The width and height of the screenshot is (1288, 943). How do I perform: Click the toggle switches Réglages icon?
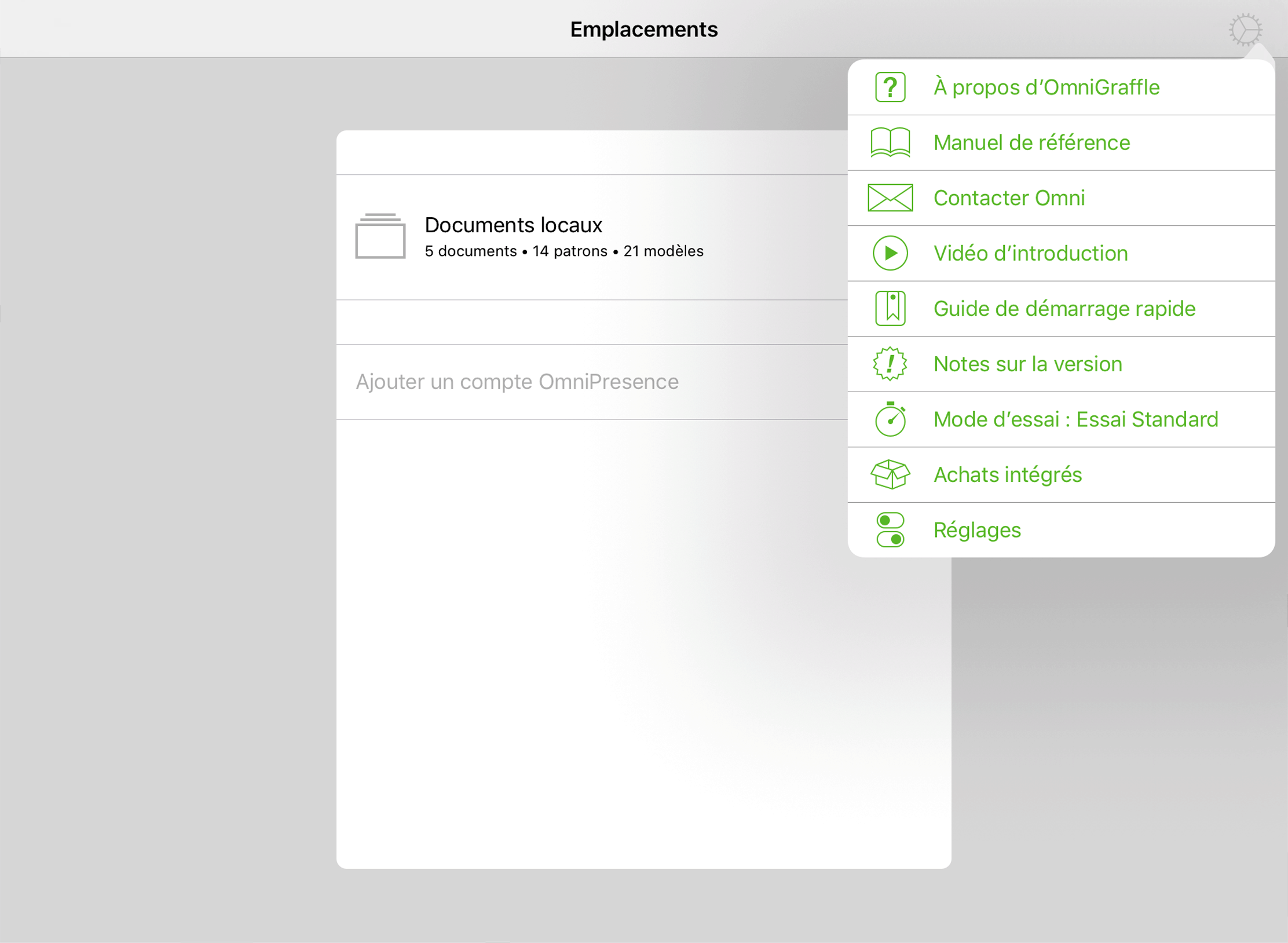[x=890, y=530]
